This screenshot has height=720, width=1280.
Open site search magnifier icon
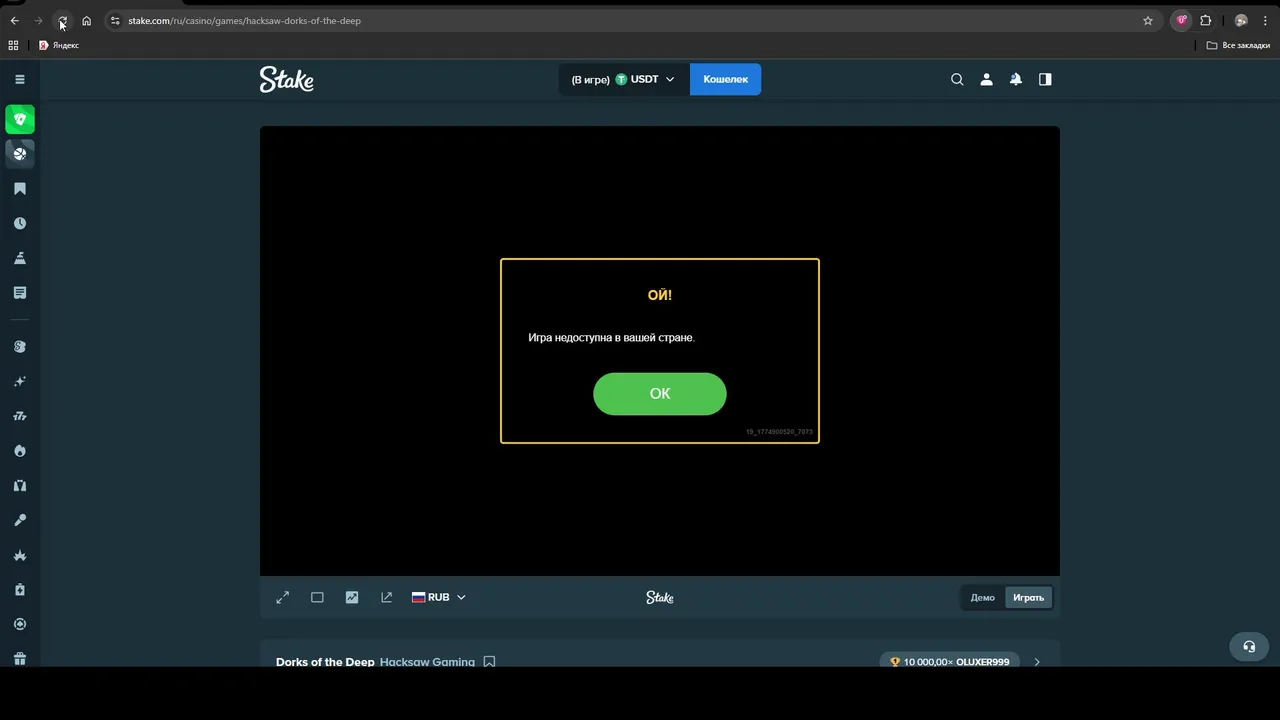pos(957,79)
